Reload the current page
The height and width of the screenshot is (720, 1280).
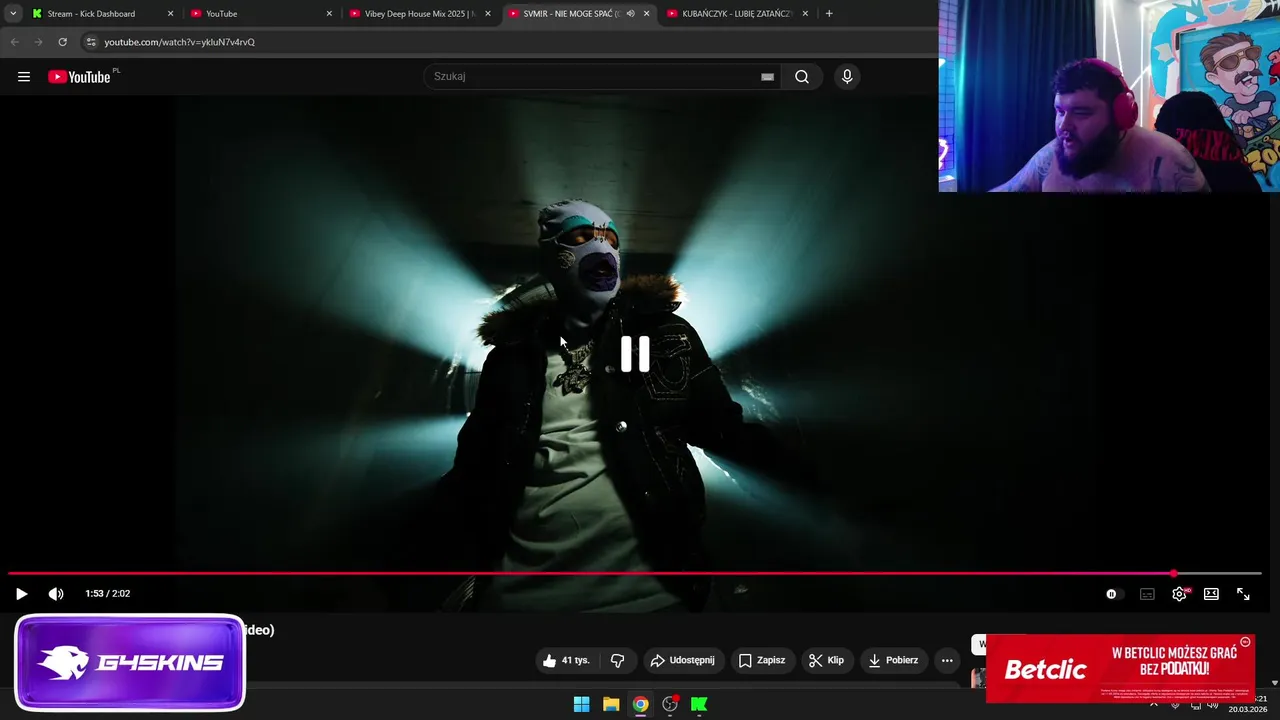coord(62,42)
